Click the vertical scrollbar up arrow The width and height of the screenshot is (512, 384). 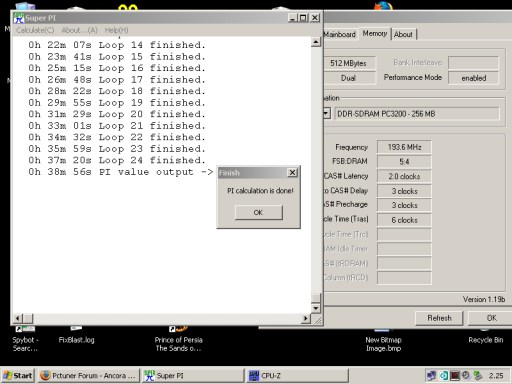316,42
